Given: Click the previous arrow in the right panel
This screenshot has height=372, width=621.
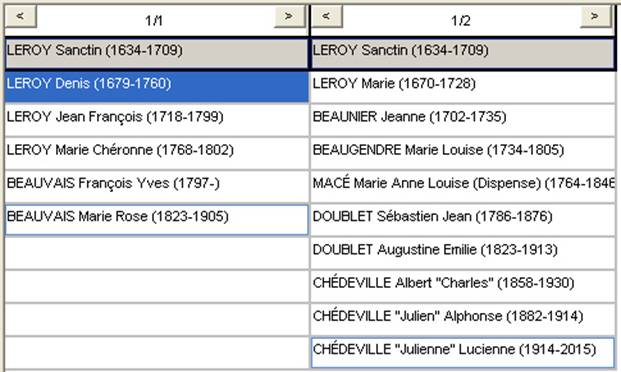Looking at the screenshot, I should 327,17.
